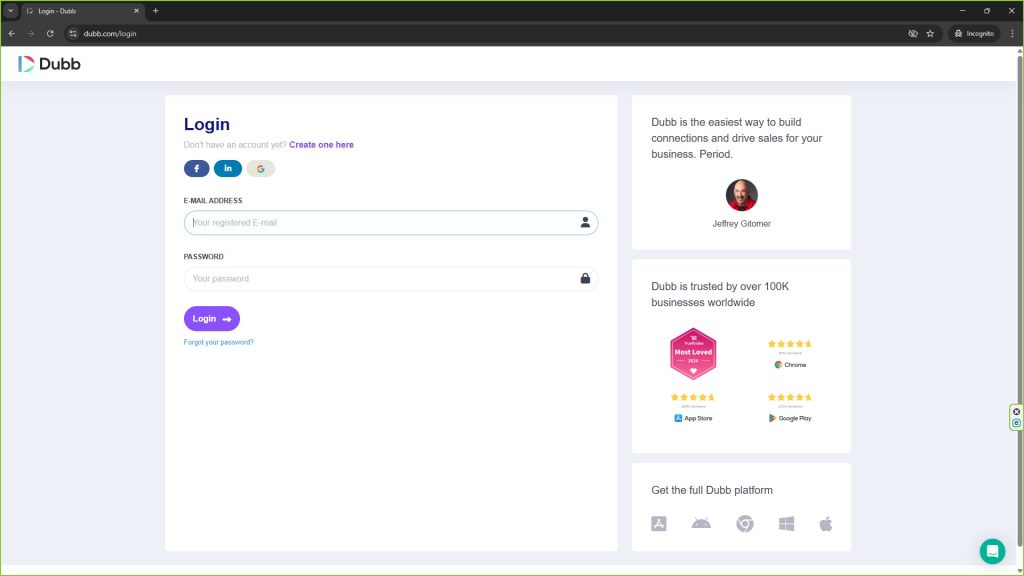Click the Most Loved badge
The image size is (1024, 576).
point(693,354)
